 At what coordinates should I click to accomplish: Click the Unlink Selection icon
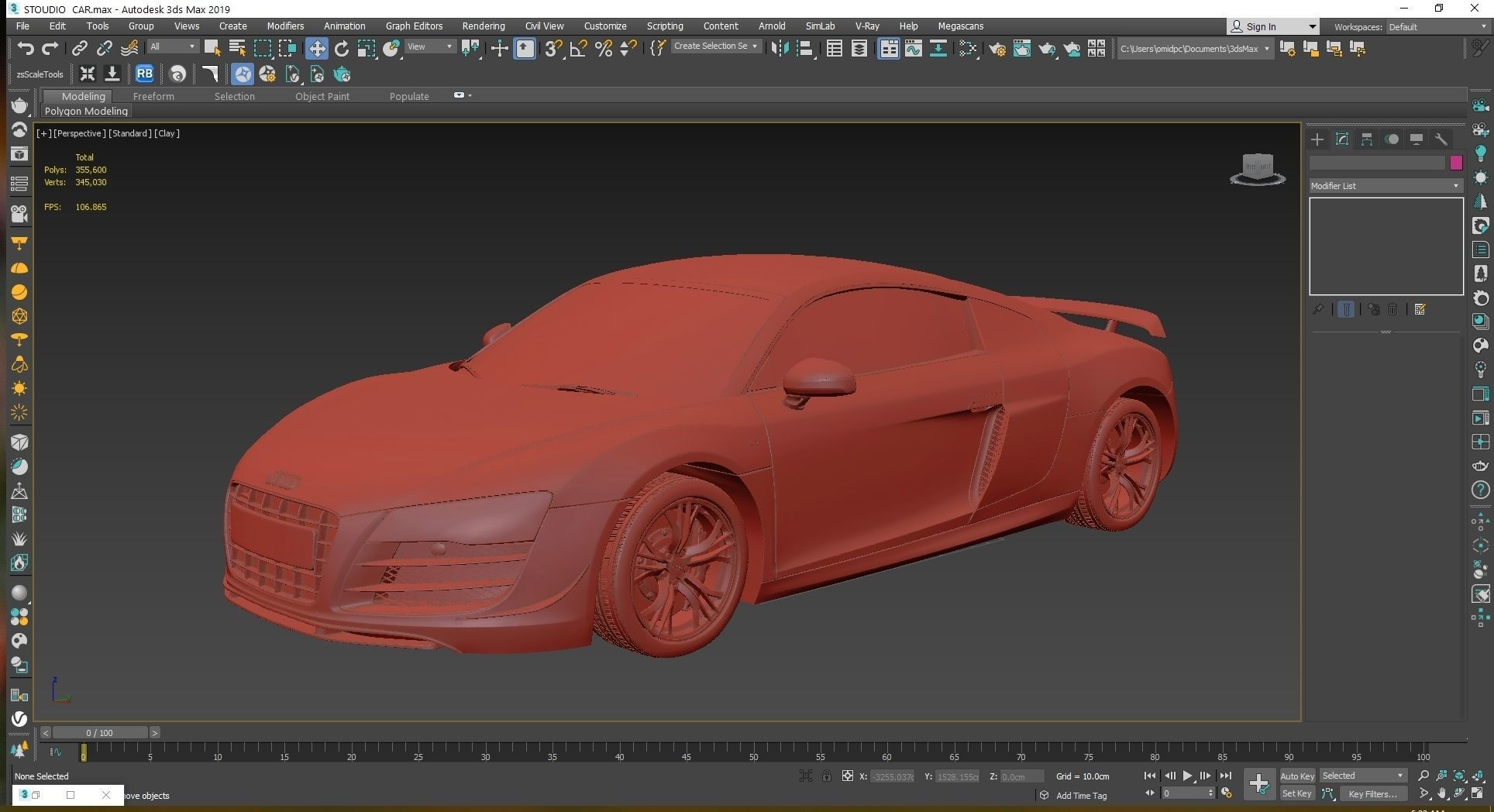(104, 49)
